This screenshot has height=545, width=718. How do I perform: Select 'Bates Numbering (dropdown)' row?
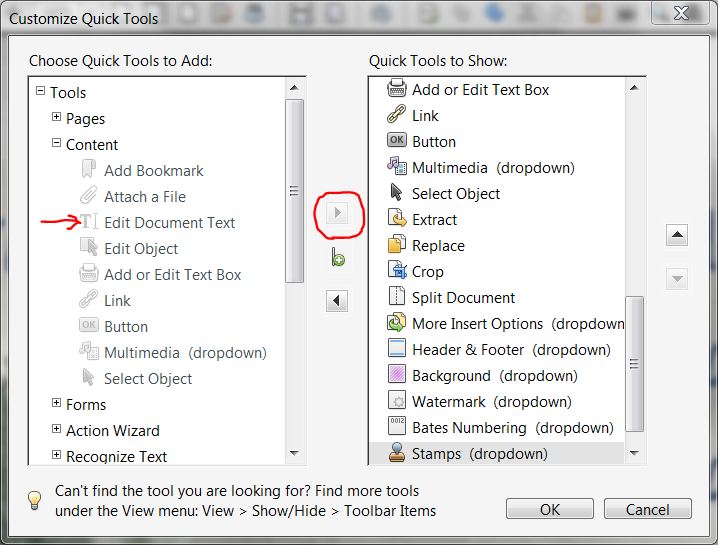click(496, 427)
